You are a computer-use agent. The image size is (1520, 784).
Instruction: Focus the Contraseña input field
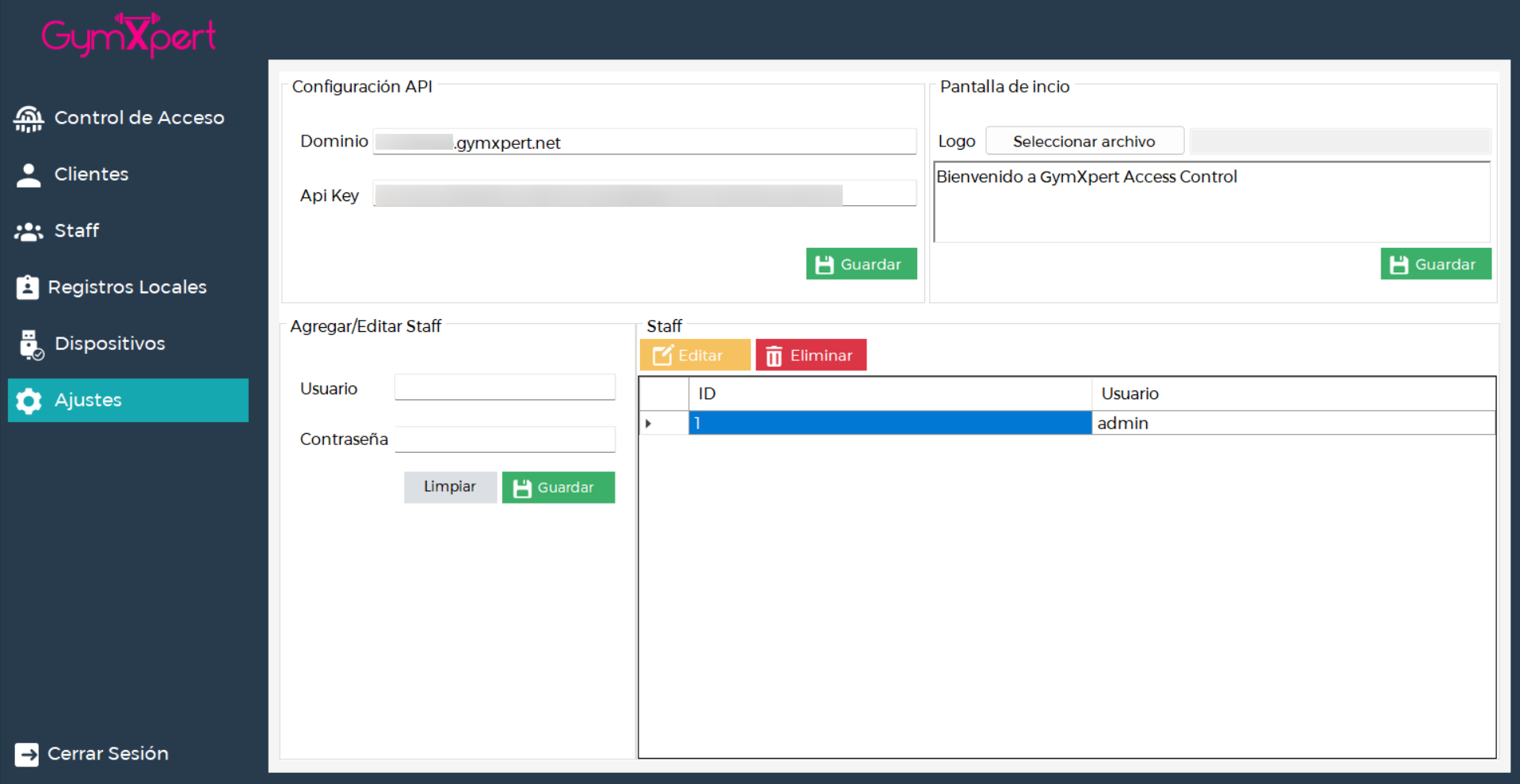(x=505, y=439)
